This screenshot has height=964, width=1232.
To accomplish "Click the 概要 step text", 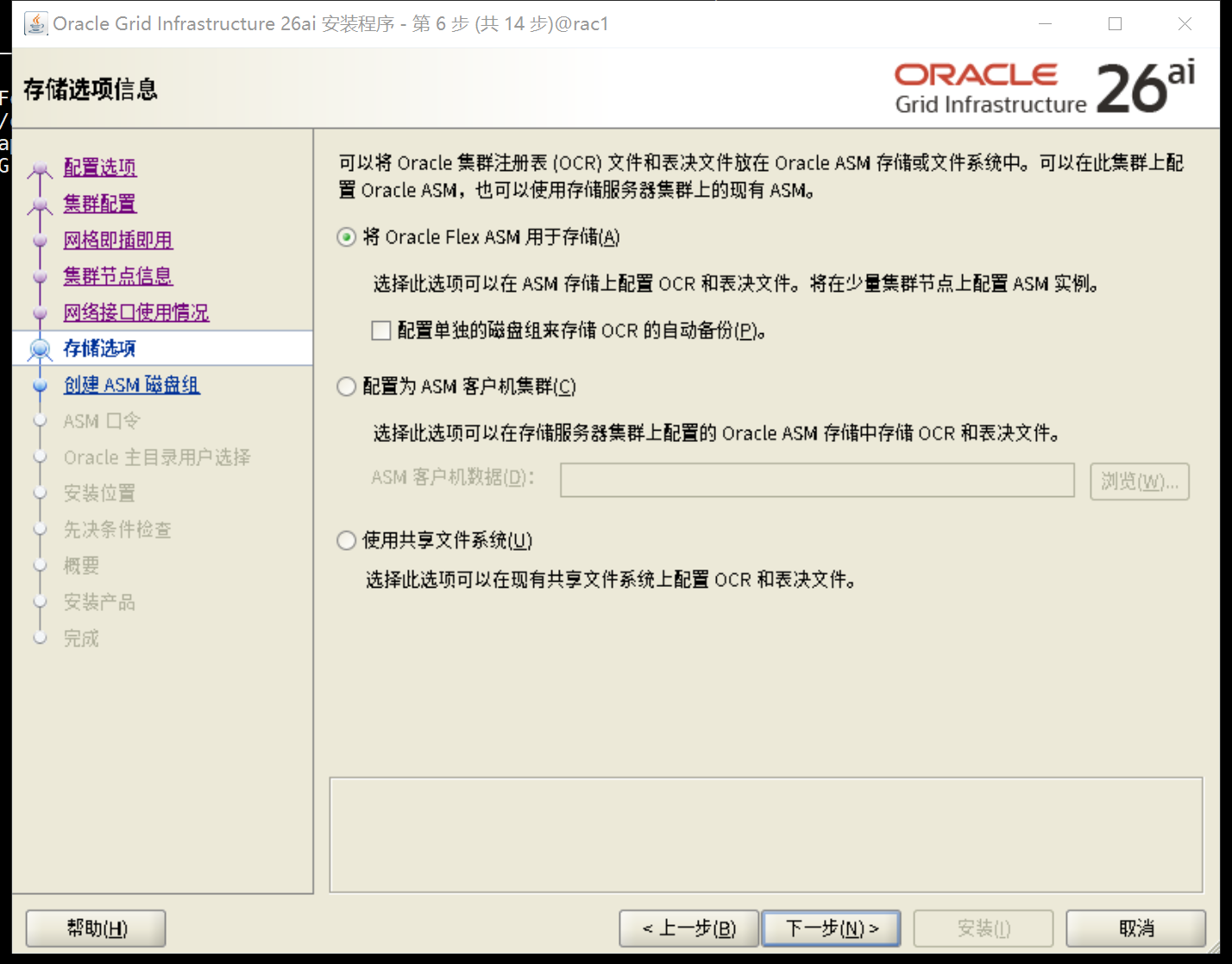I will (x=82, y=566).
